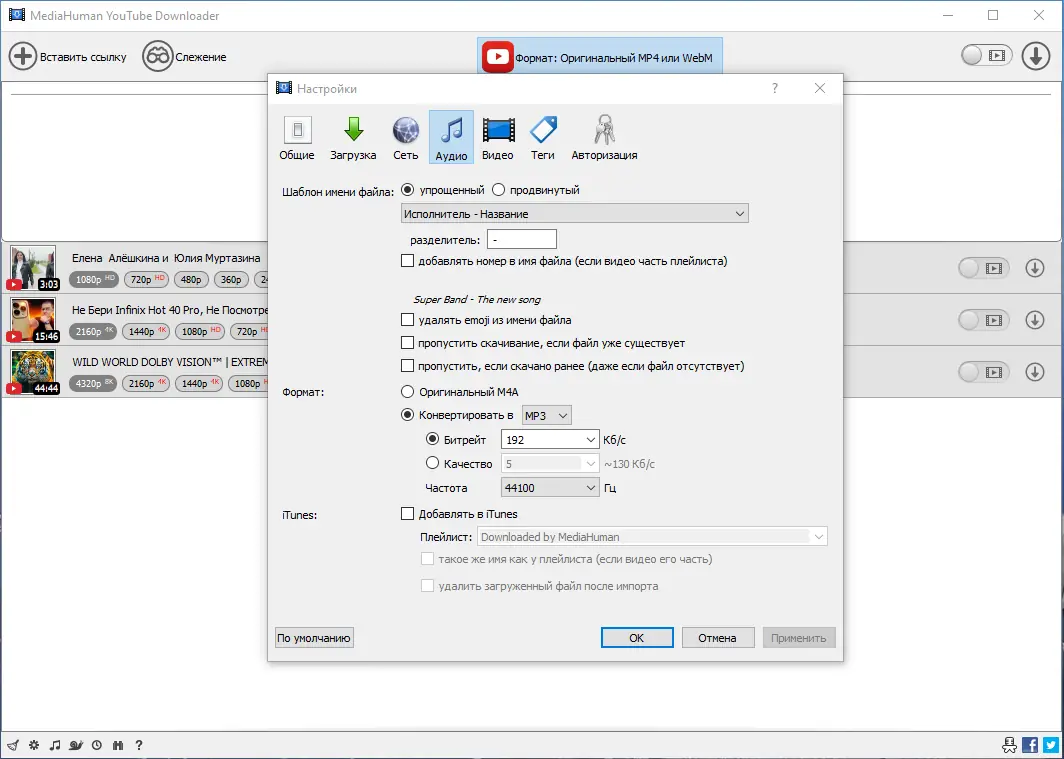
Task: Open the Видео settings tab
Action: 497,138
